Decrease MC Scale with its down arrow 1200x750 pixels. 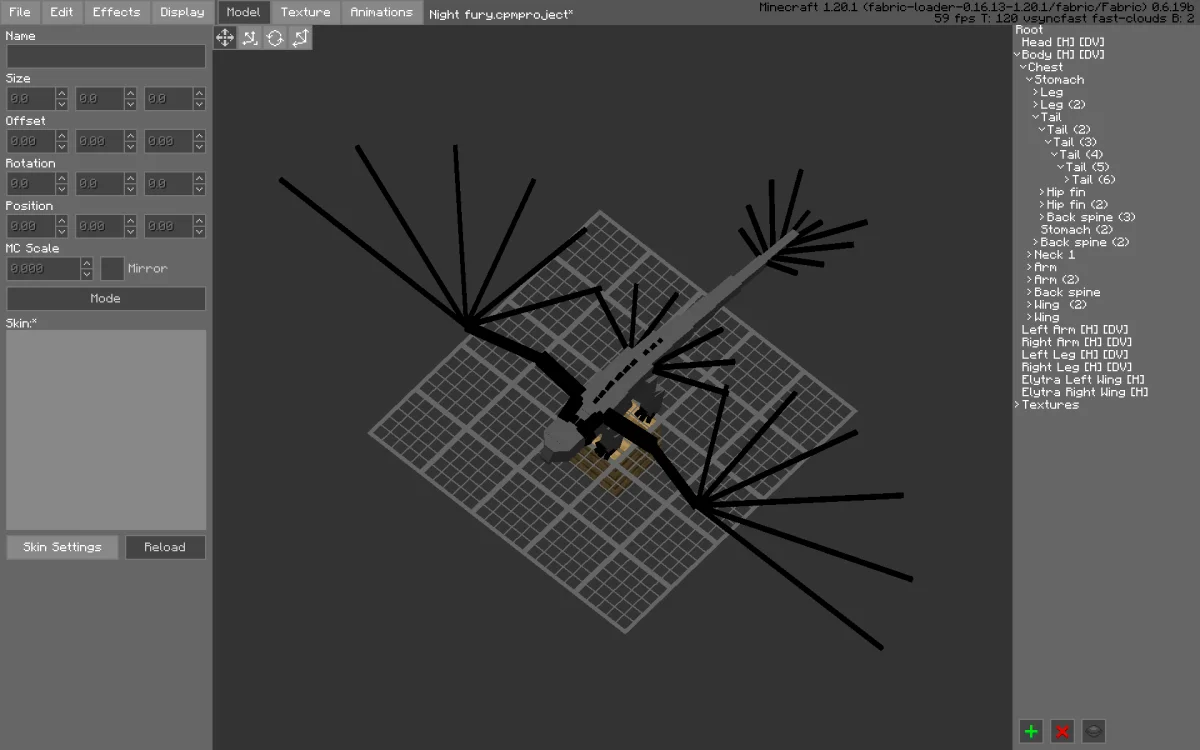click(86, 274)
